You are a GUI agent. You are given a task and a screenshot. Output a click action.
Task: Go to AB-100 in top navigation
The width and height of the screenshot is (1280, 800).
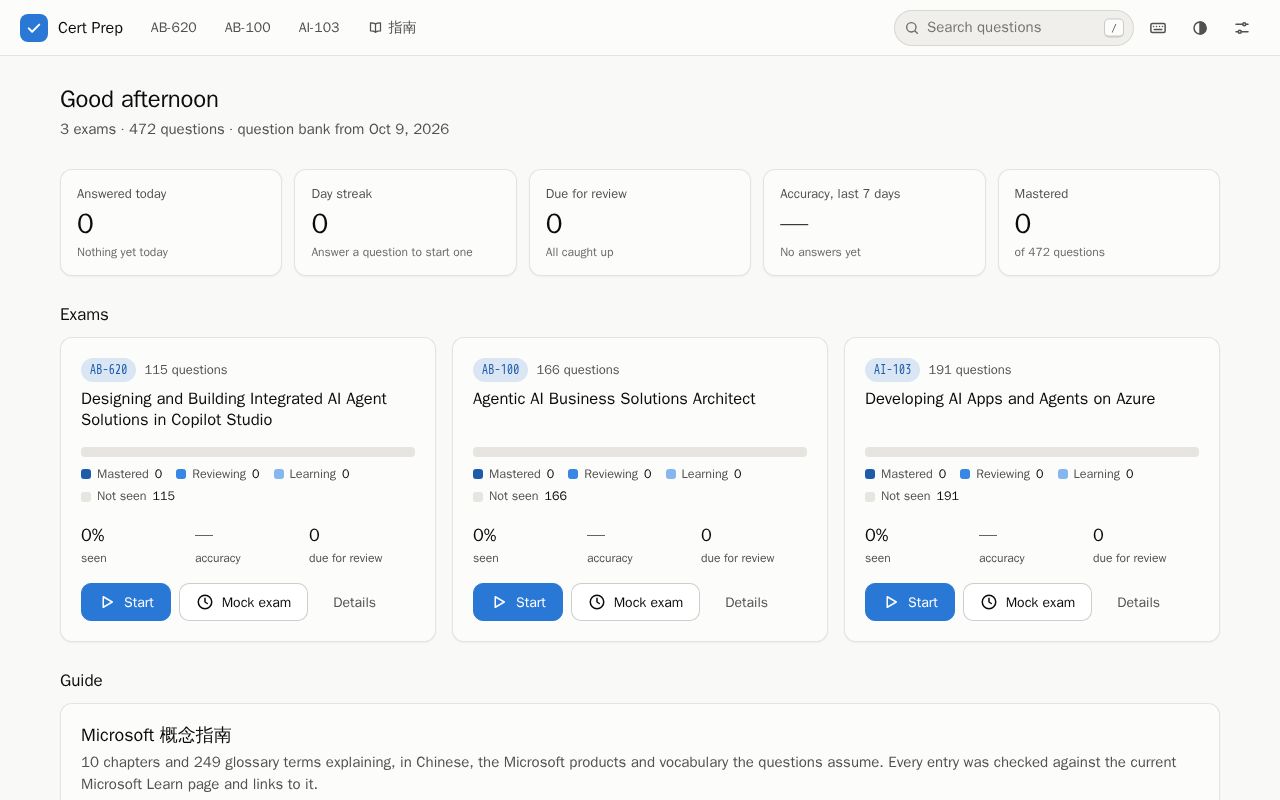pyautogui.click(x=247, y=28)
